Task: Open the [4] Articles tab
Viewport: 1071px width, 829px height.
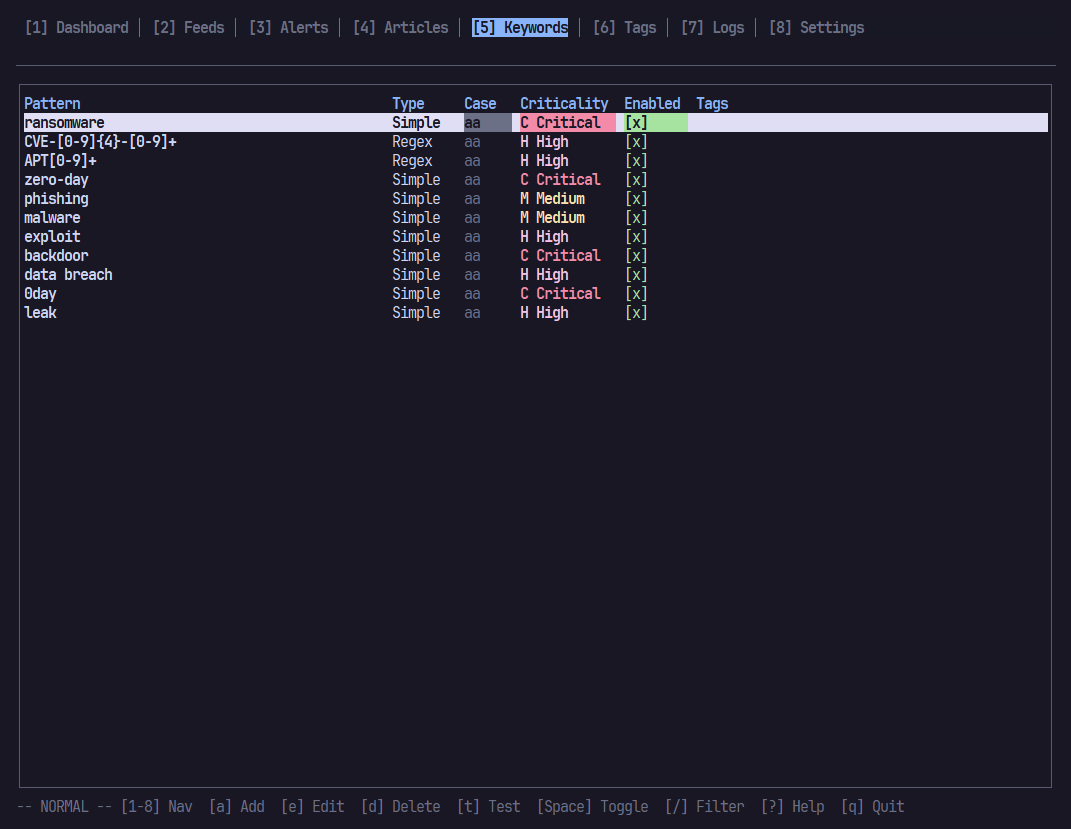Action: pyautogui.click(x=400, y=27)
